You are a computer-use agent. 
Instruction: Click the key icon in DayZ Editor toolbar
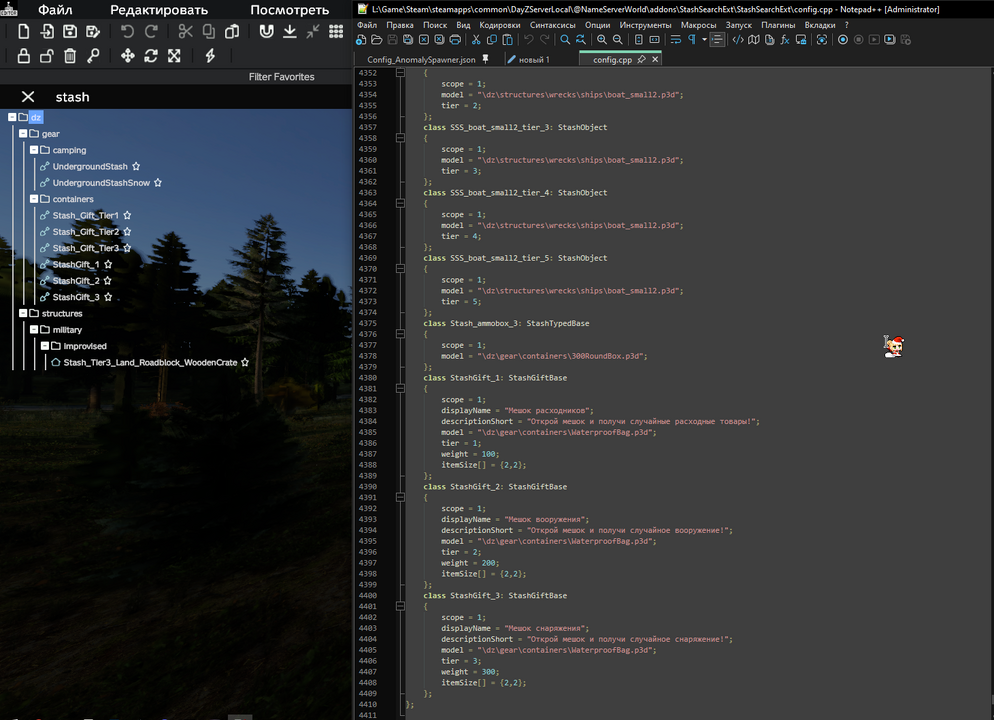(93, 56)
